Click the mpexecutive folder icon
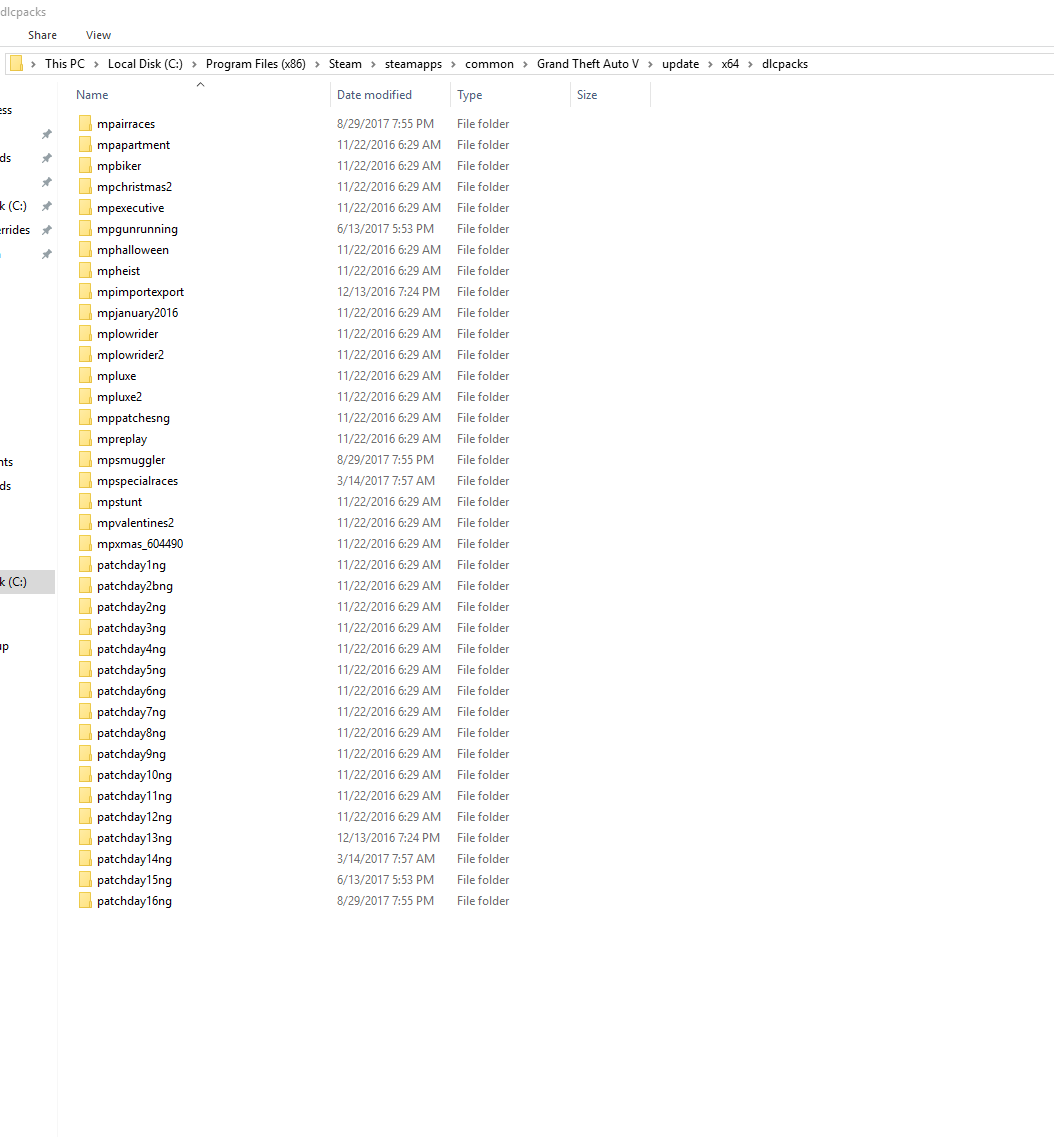Viewport: 1054px width, 1139px height. 85,208
